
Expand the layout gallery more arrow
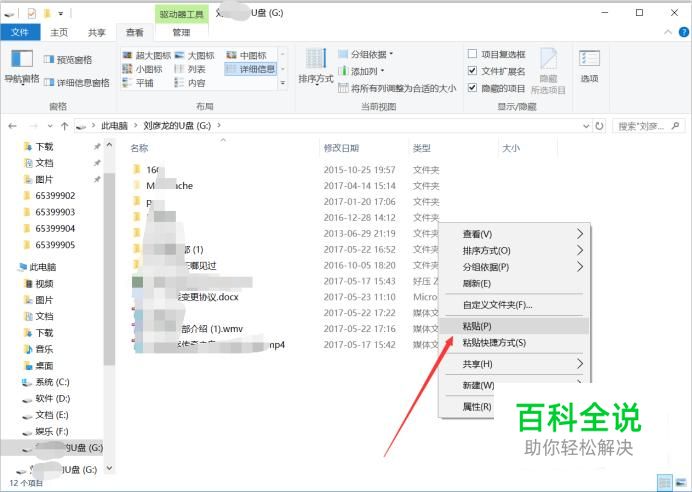[x=282, y=83]
